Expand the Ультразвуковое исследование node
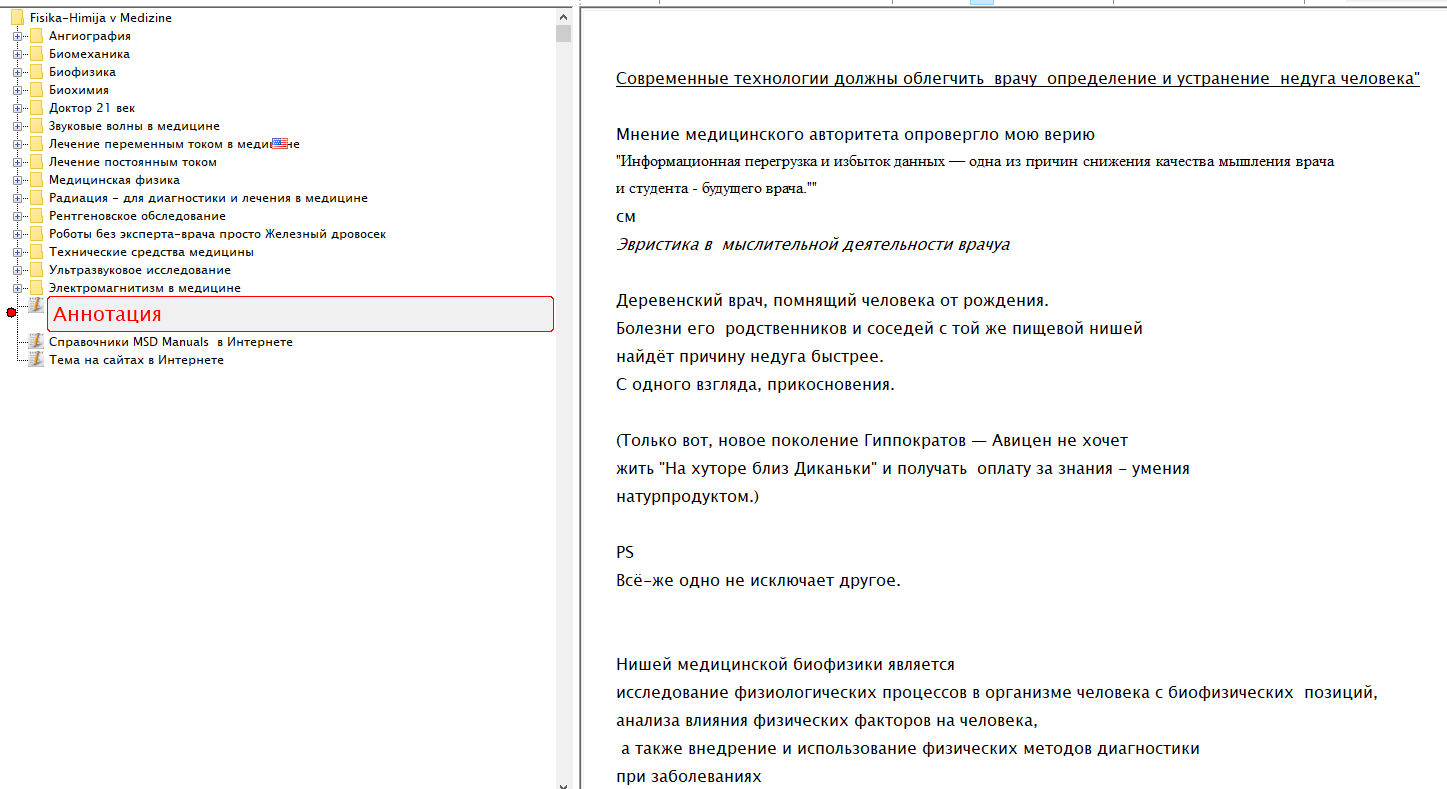The height and width of the screenshot is (789, 1447). pyautogui.click(x=17, y=270)
